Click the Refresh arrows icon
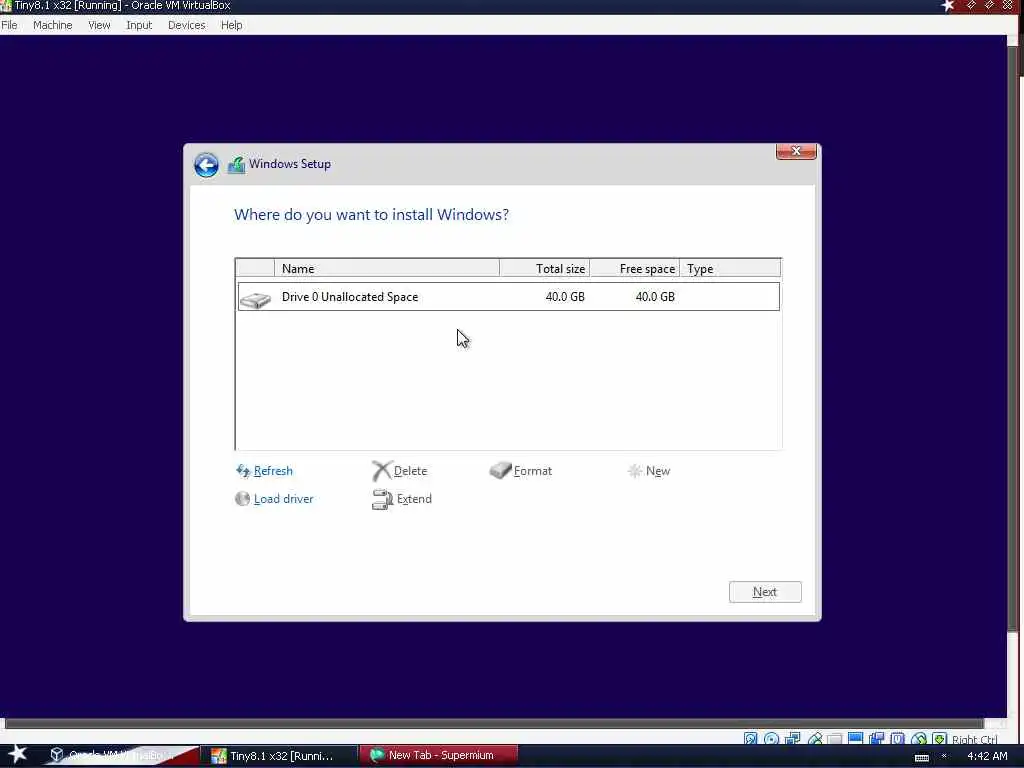The height and width of the screenshot is (768, 1024). [243, 471]
